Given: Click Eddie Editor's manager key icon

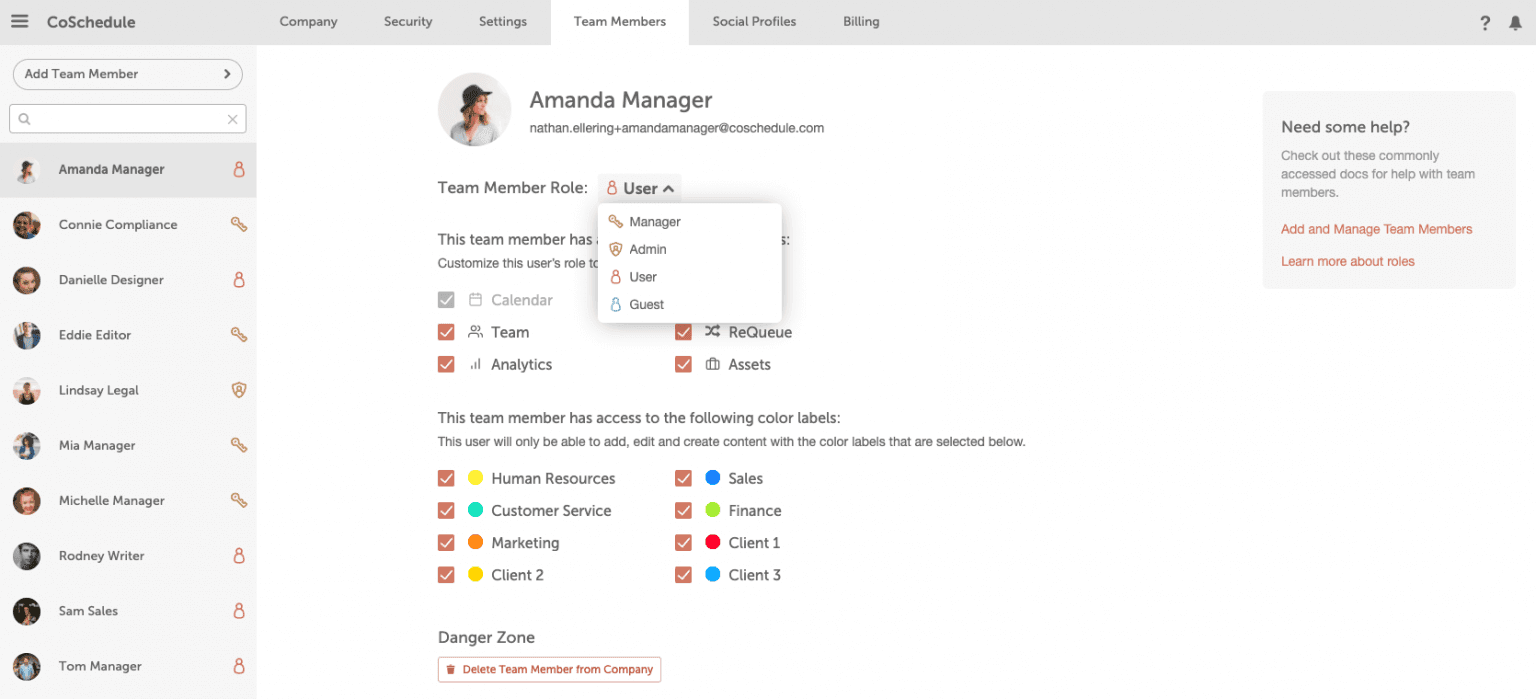Looking at the screenshot, I should click(x=239, y=335).
